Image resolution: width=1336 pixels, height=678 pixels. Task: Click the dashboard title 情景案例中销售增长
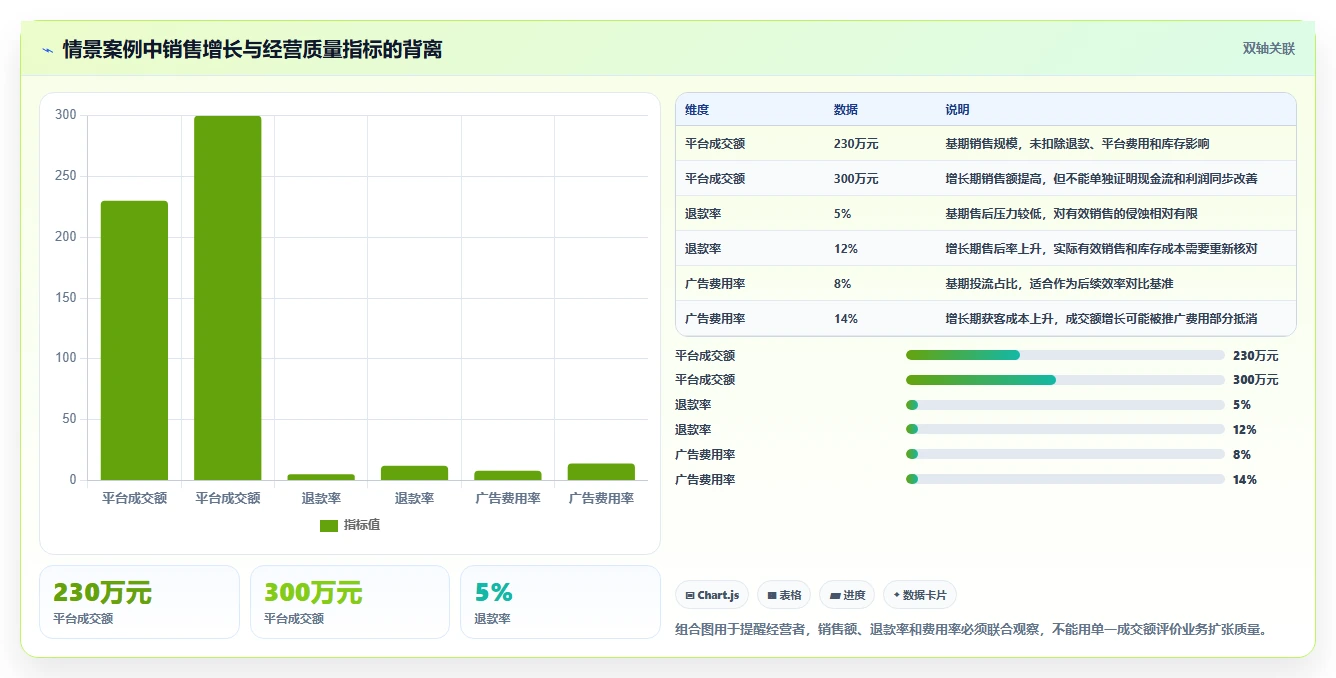coord(252,49)
